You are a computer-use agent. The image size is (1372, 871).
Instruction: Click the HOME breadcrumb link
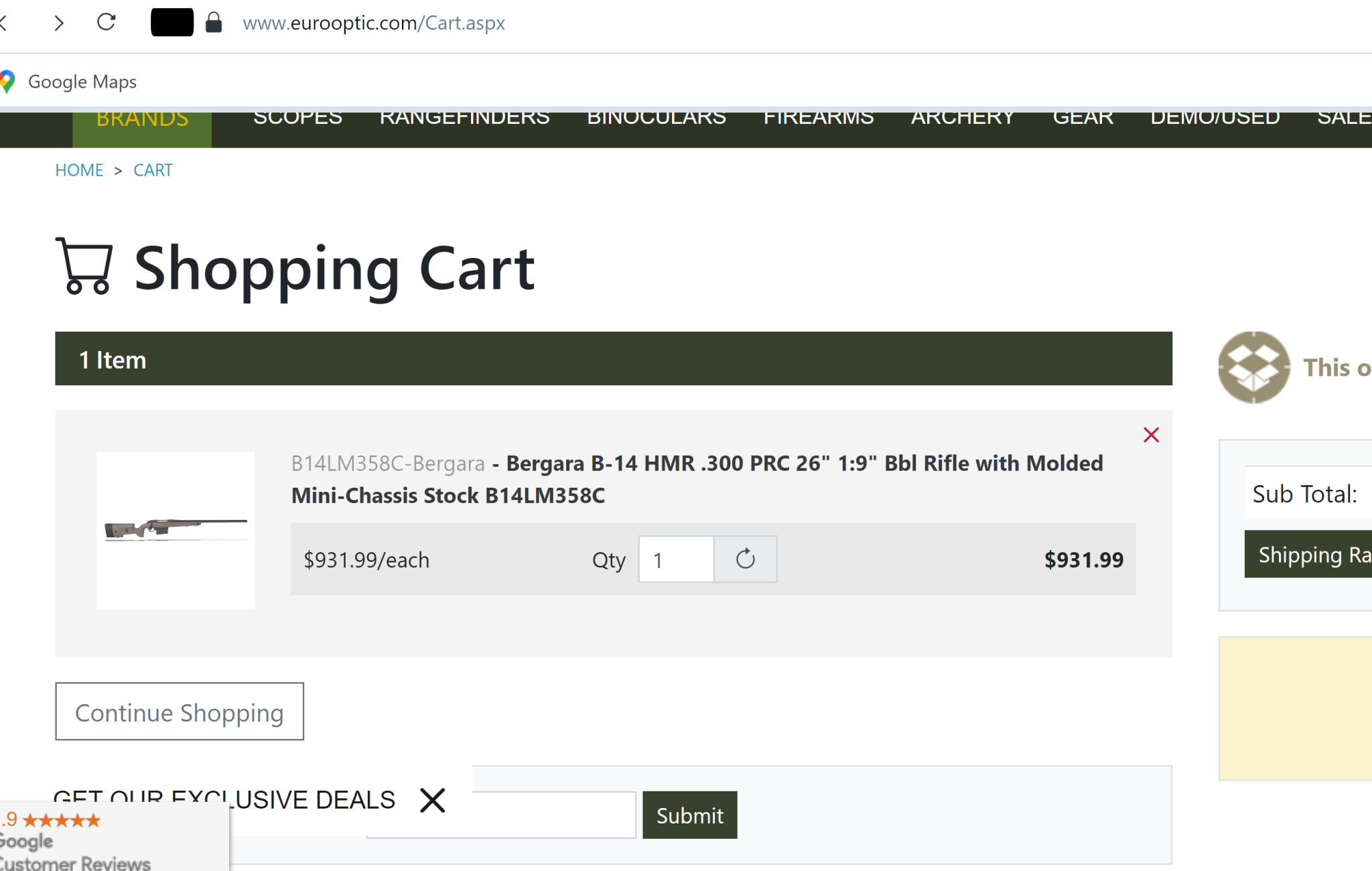point(79,170)
